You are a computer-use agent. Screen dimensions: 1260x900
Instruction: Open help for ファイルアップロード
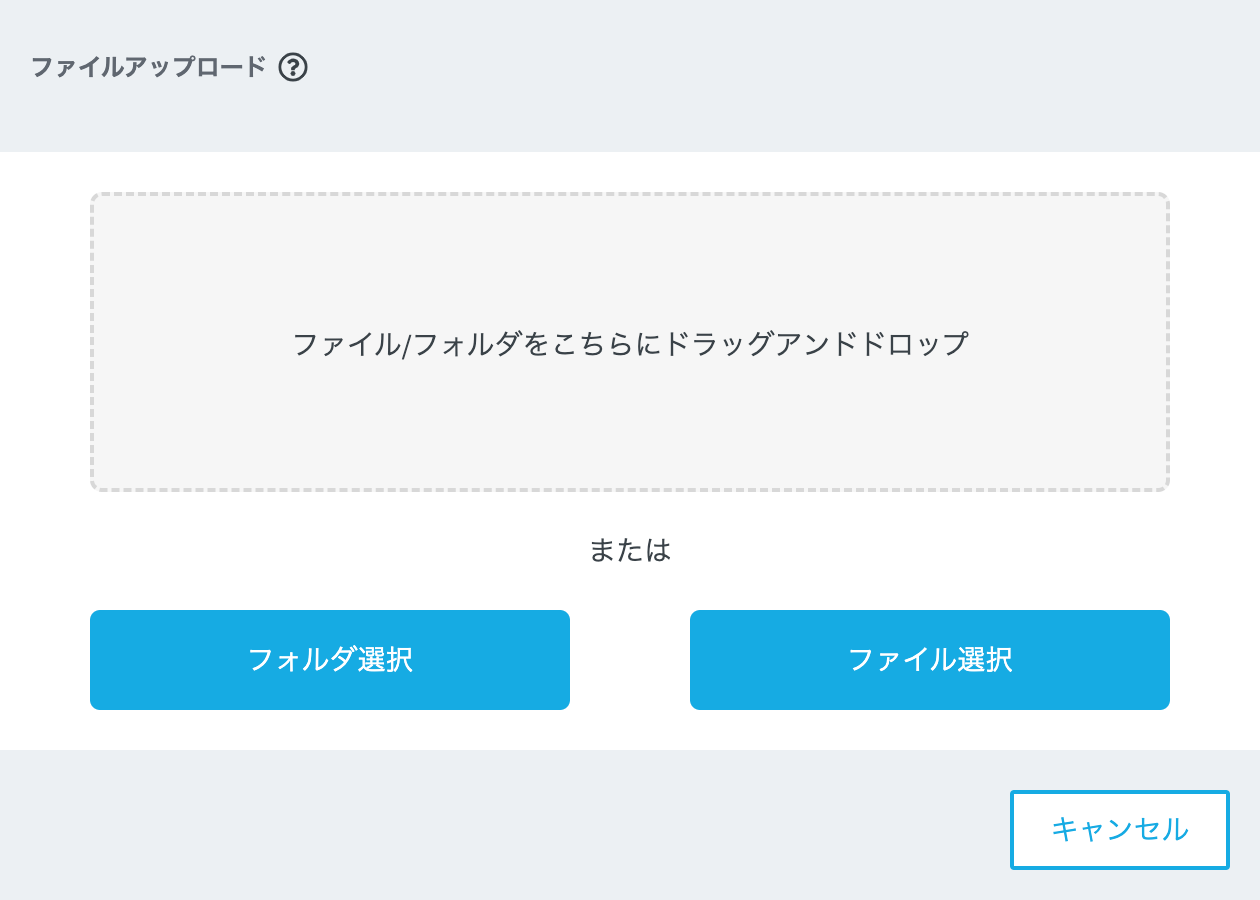tap(293, 68)
